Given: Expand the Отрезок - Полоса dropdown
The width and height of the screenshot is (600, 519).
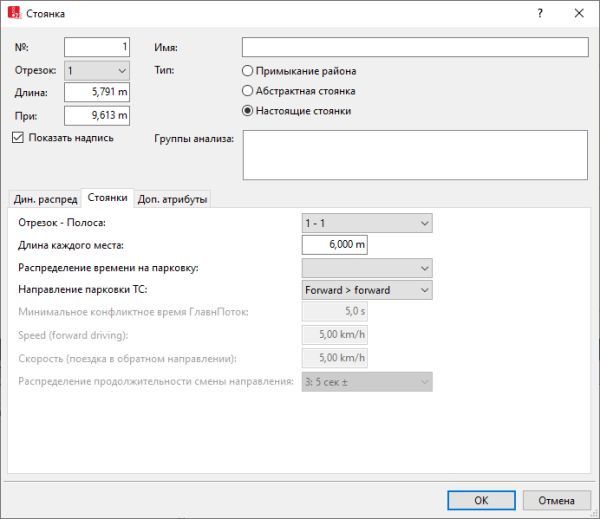Looking at the screenshot, I should point(366,222).
